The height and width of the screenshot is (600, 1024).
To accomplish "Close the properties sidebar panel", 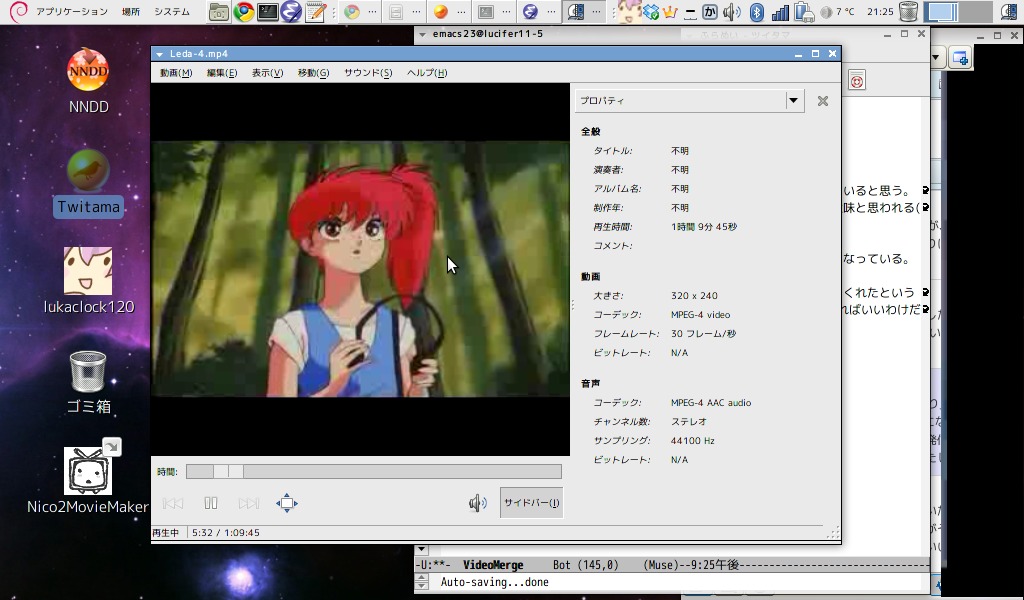I will tap(823, 101).
